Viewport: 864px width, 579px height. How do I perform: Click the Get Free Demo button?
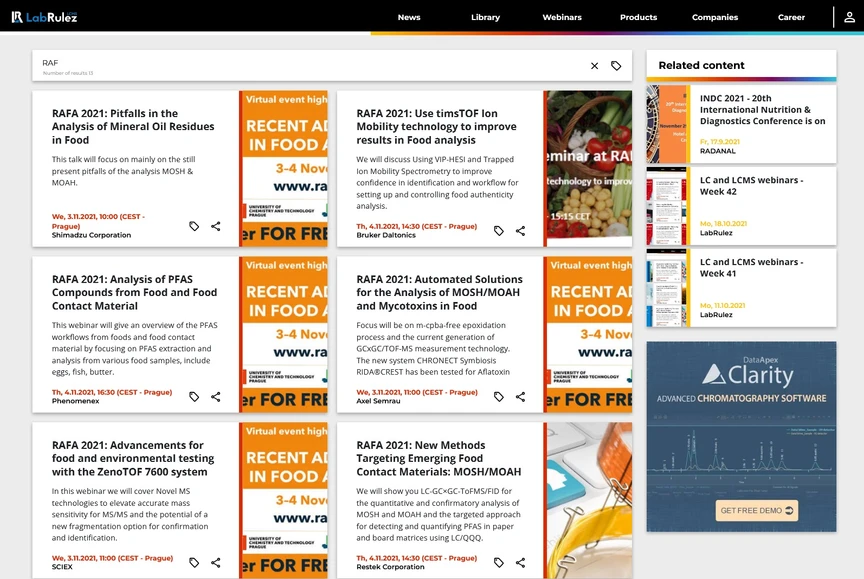[x=757, y=511]
